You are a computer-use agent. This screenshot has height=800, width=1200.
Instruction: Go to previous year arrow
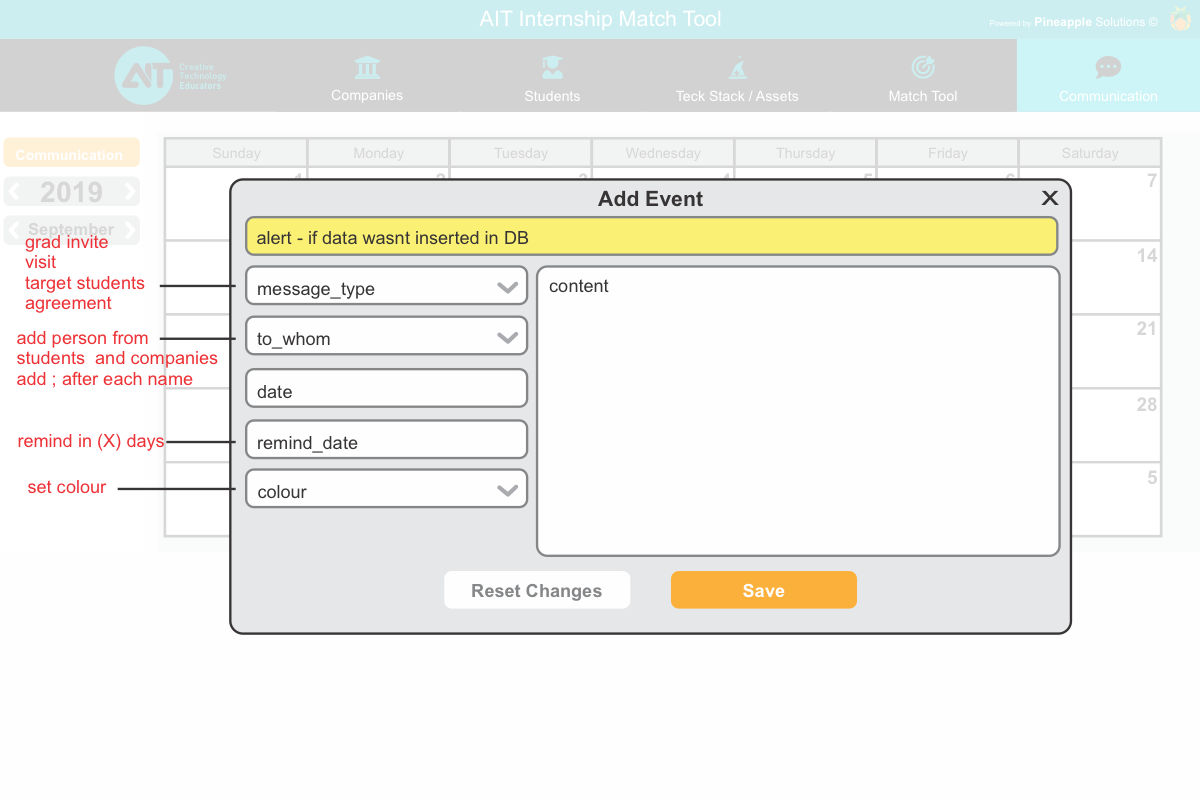tap(14, 192)
